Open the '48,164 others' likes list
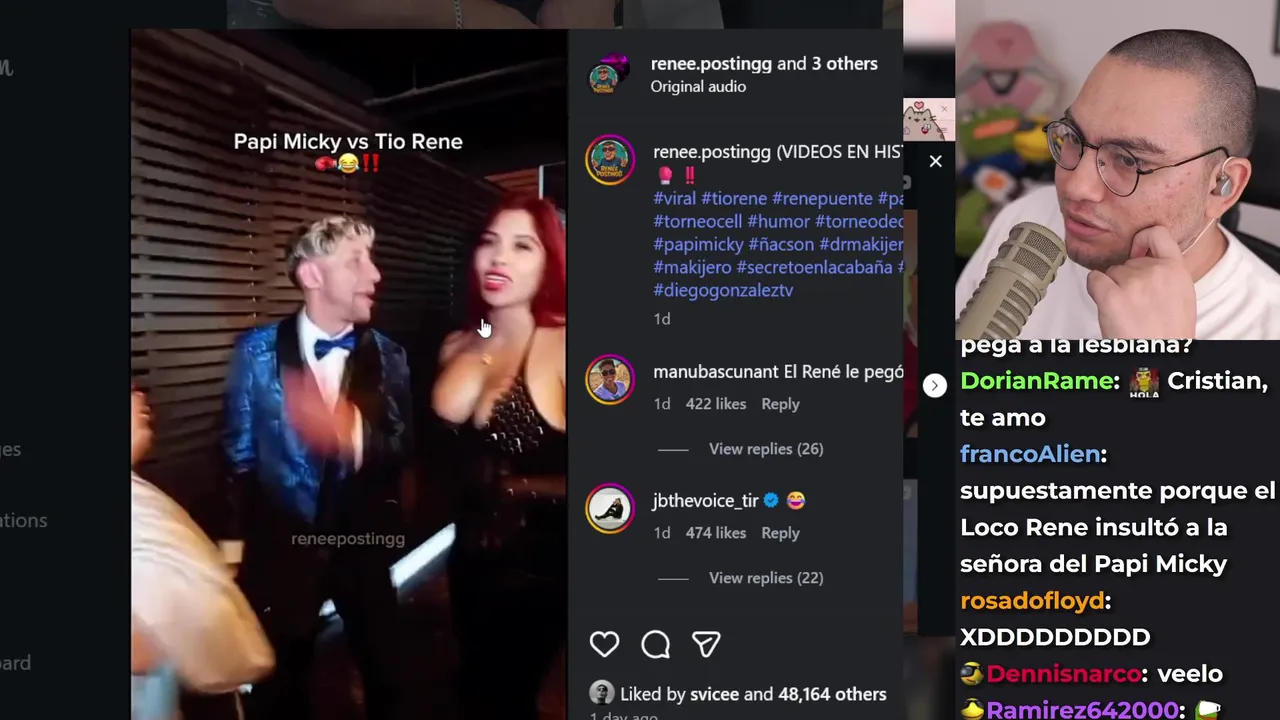 [832, 694]
